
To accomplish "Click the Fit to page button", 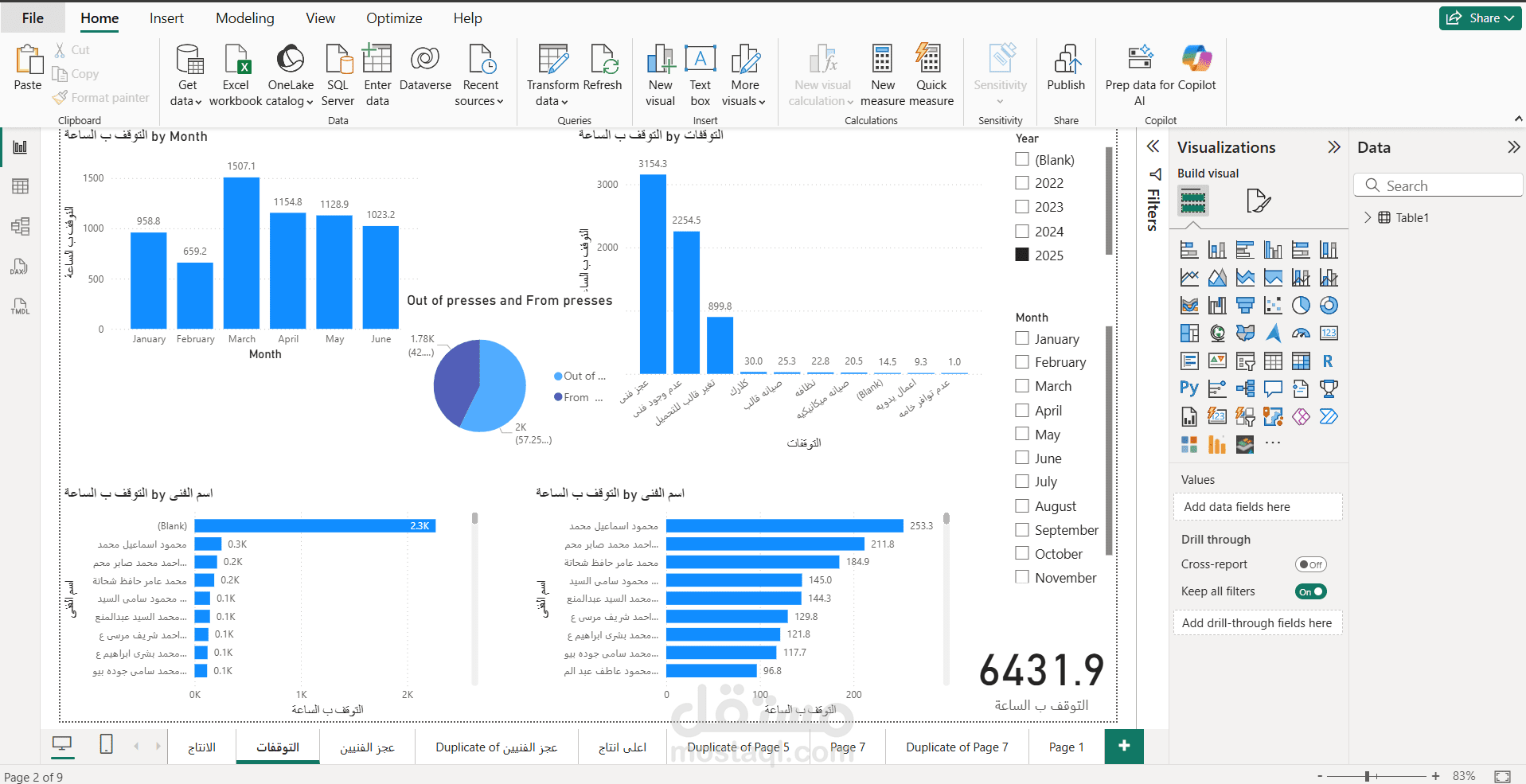I will [x=1502, y=776].
